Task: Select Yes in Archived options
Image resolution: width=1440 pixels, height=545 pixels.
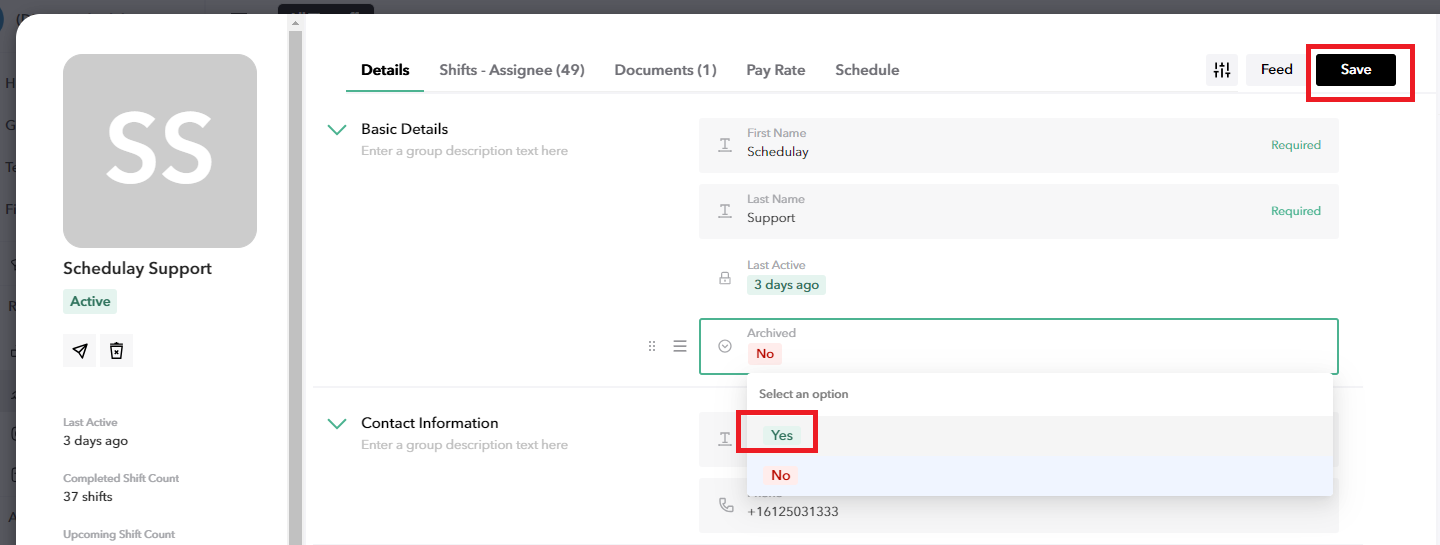Action: pos(1039,435)
